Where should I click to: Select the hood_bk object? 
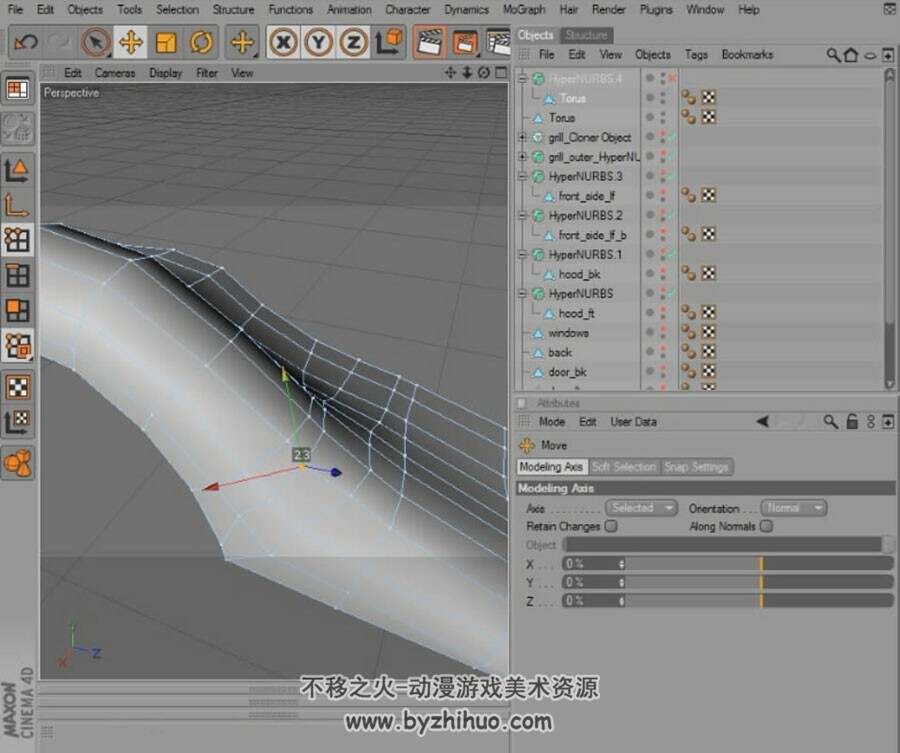(x=579, y=274)
